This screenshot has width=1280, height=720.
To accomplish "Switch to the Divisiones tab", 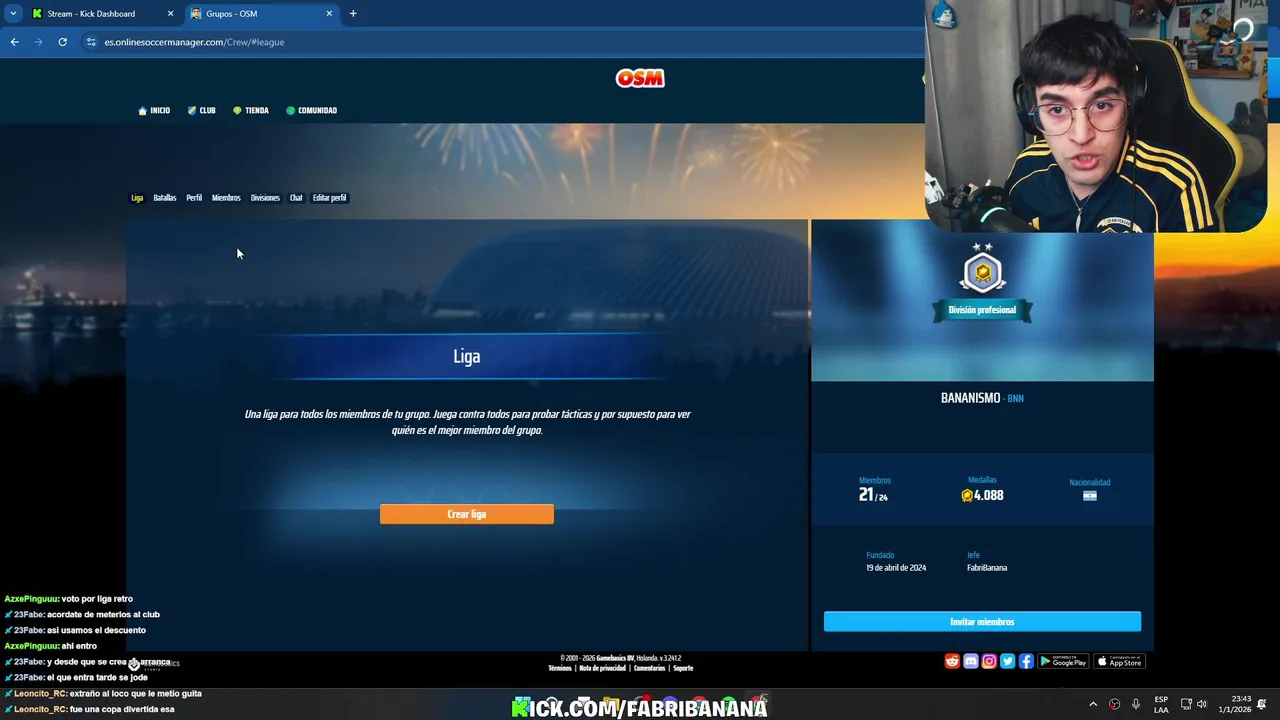I will [x=265, y=198].
